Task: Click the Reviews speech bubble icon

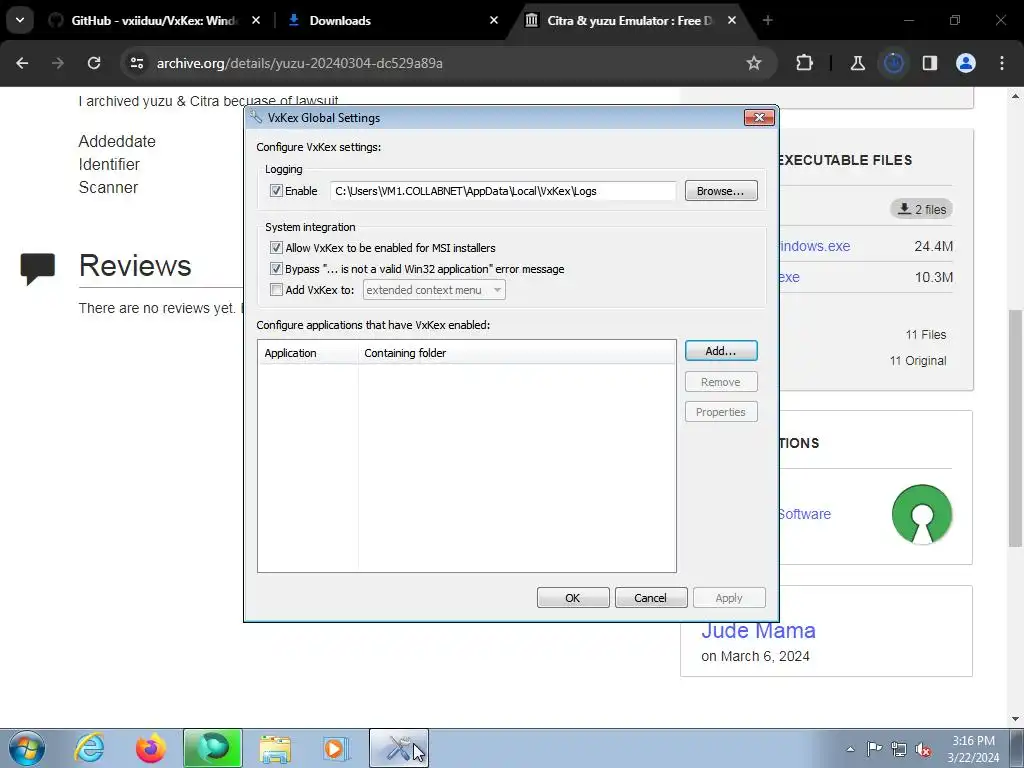Action: (37, 268)
